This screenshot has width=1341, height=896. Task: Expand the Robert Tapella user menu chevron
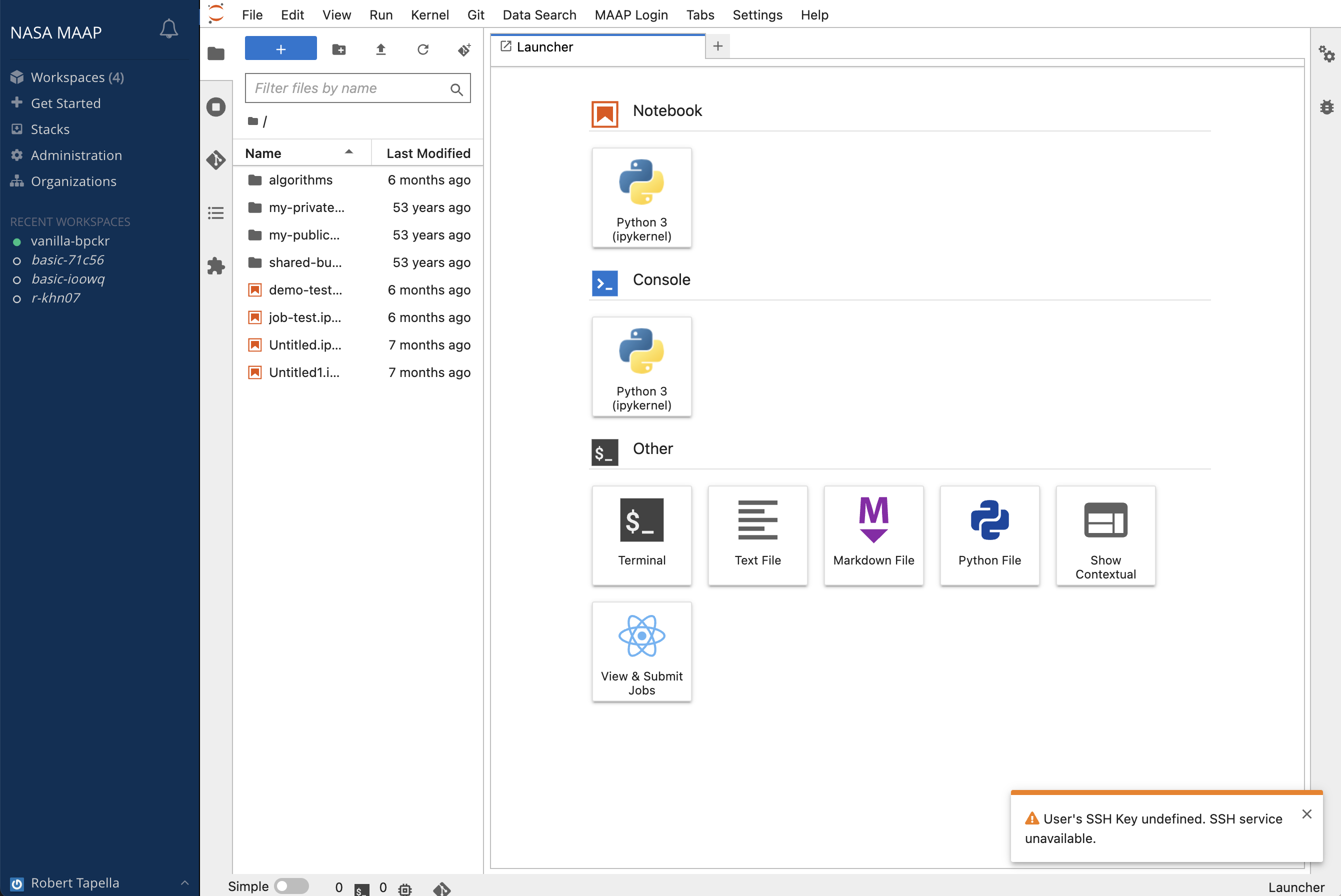[184, 882]
